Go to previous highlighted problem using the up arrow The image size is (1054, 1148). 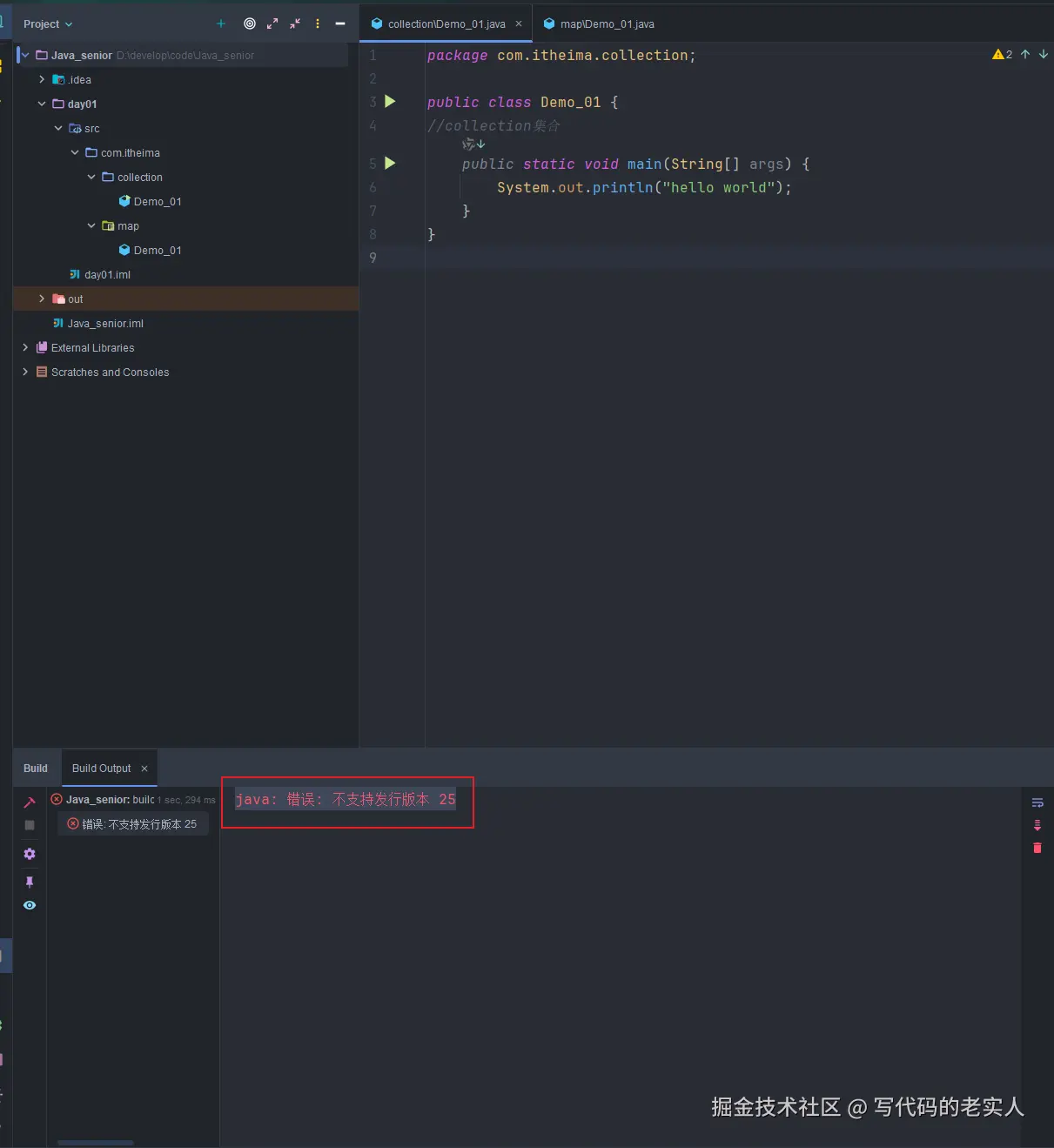tap(1025, 54)
